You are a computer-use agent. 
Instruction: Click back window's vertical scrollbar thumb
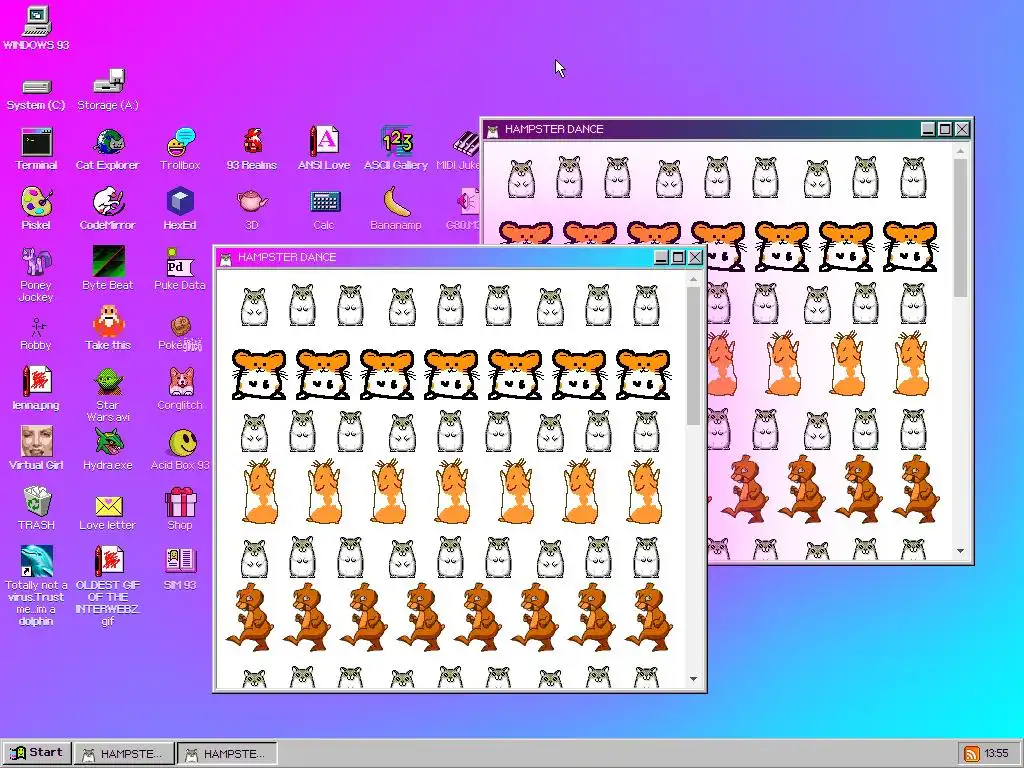[x=960, y=228]
